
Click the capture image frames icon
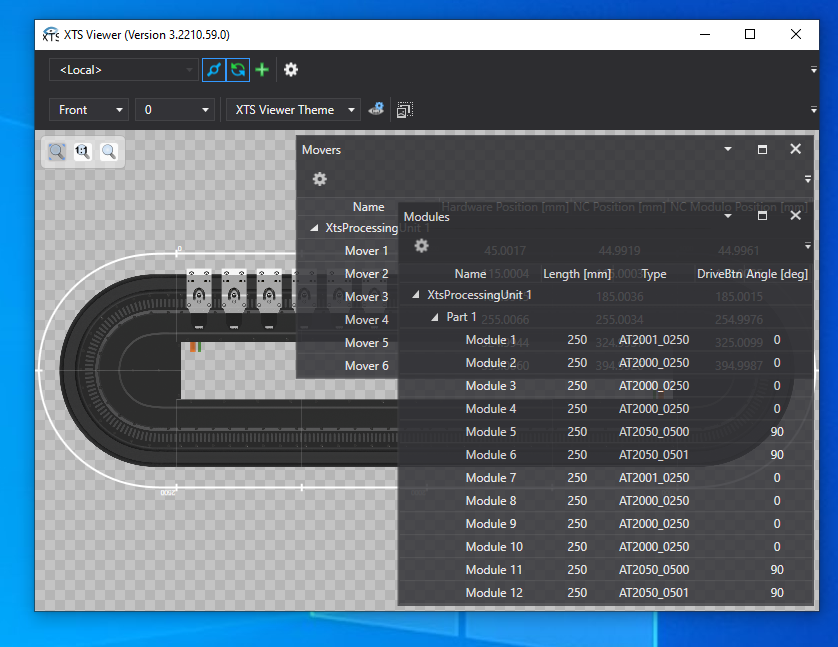click(405, 110)
